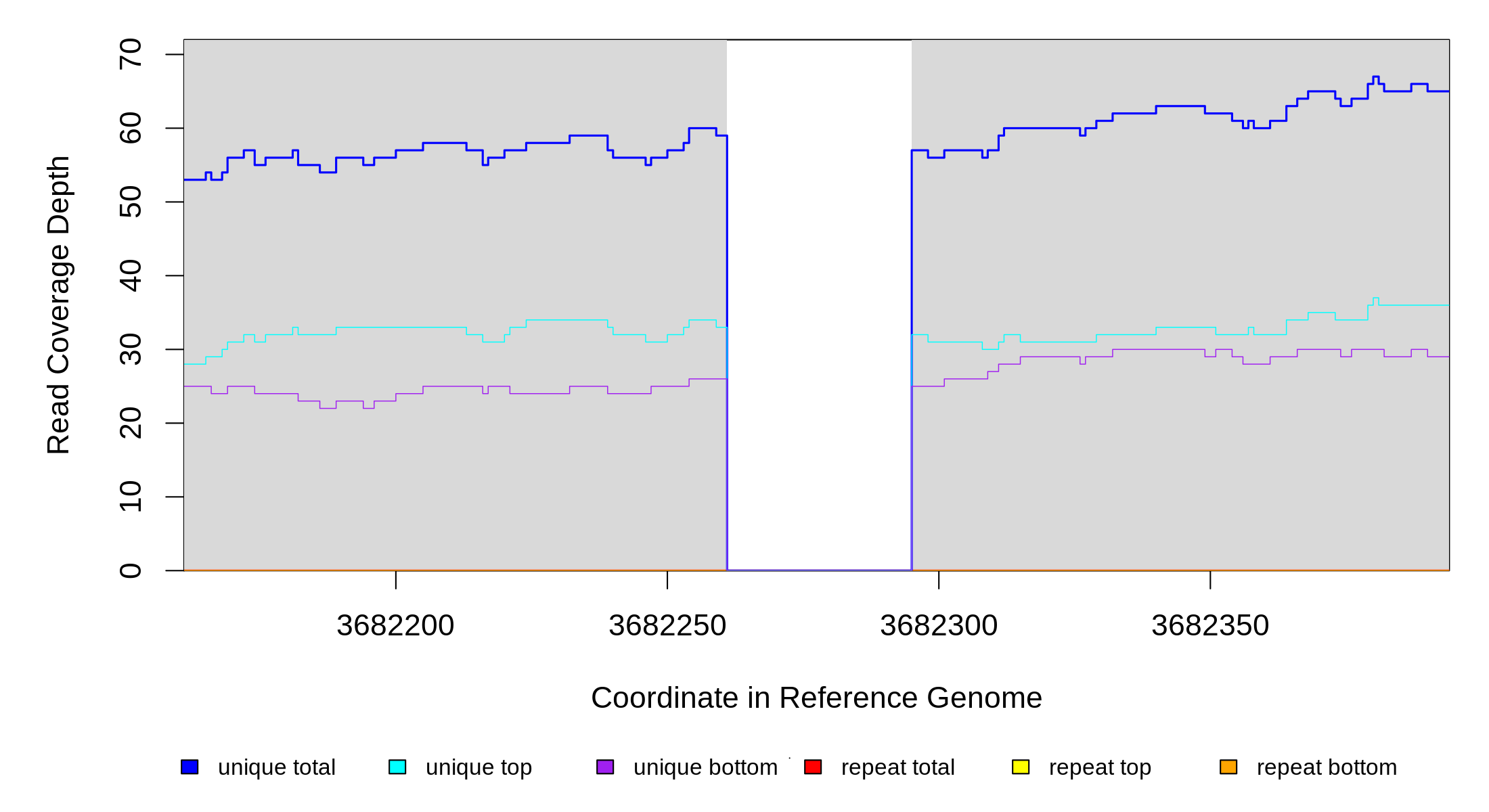Click the cyan unique top legend swatch
1489x812 pixels.
[397, 767]
